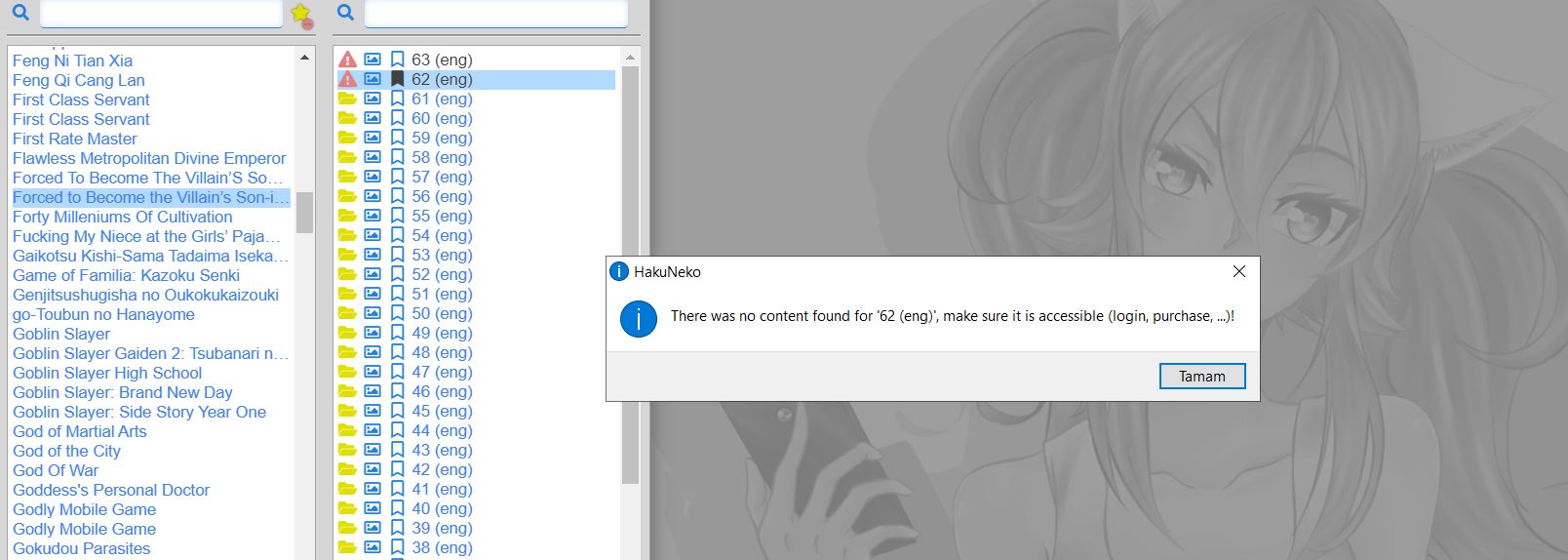This screenshot has height=560, width=1568.
Task: Click the folder download icon for 55 (eng)
Action: coord(347,216)
